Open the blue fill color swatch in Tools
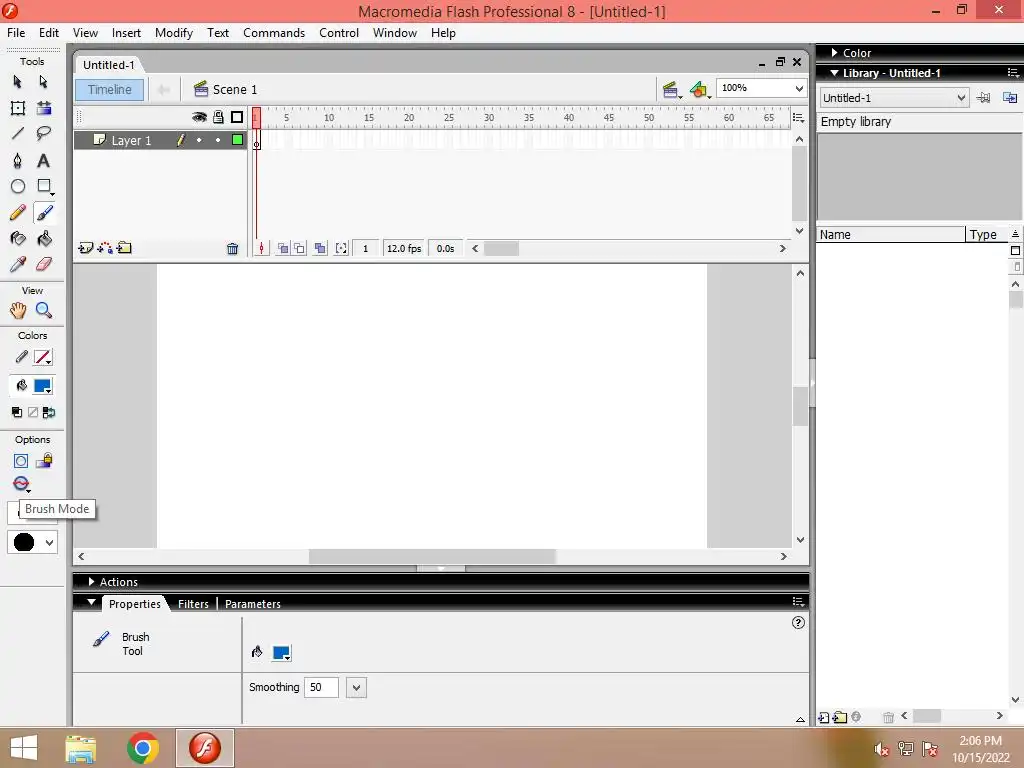This screenshot has height=768, width=1024. pyautogui.click(x=42, y=386)
